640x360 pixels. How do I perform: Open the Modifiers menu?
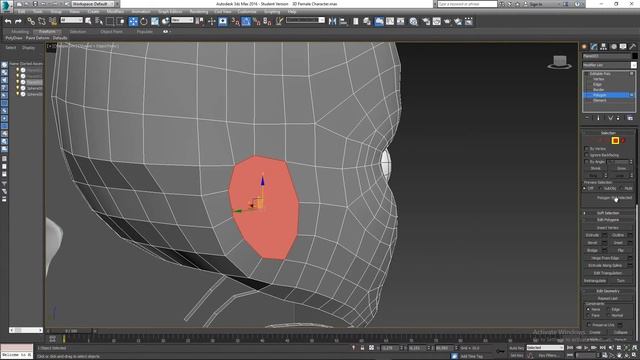[115, 12]
